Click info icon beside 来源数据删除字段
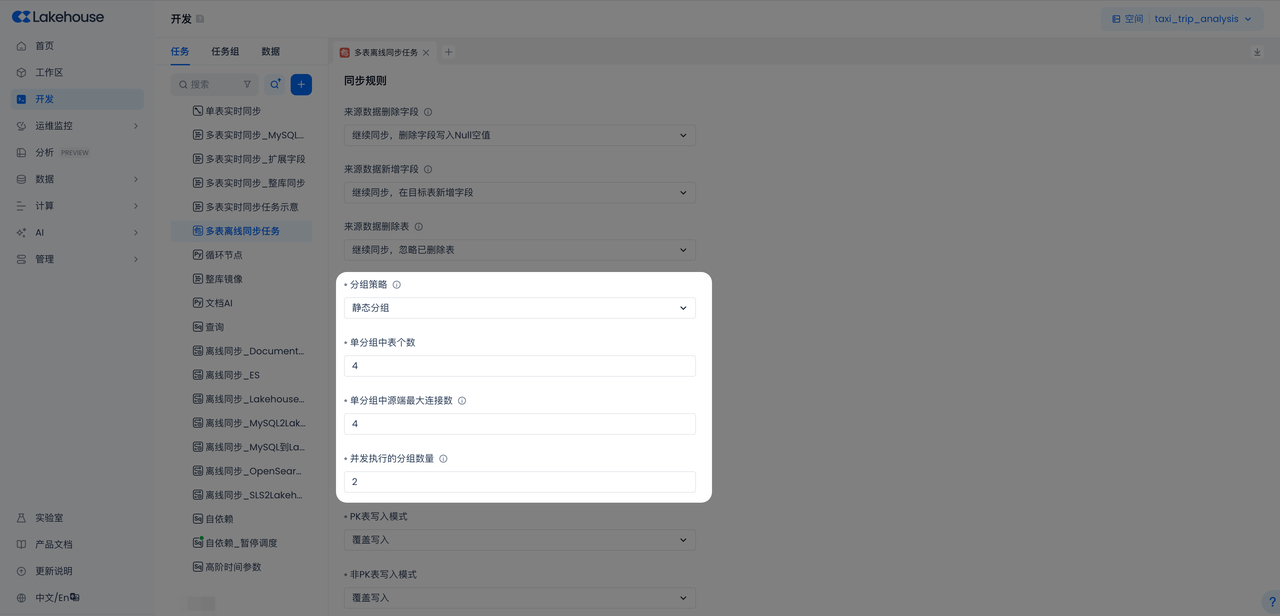1280x616 pixels. click(428, 113)
